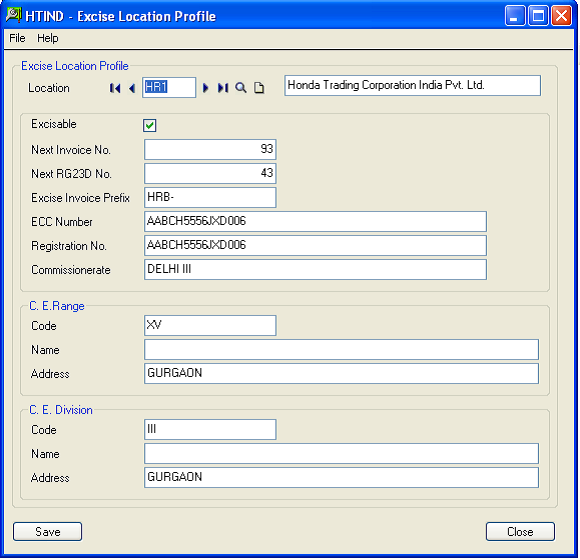Click the empty C. E. Division Name field
The width and height of the screenshot is (580, 560).
(x=341, y=453)
